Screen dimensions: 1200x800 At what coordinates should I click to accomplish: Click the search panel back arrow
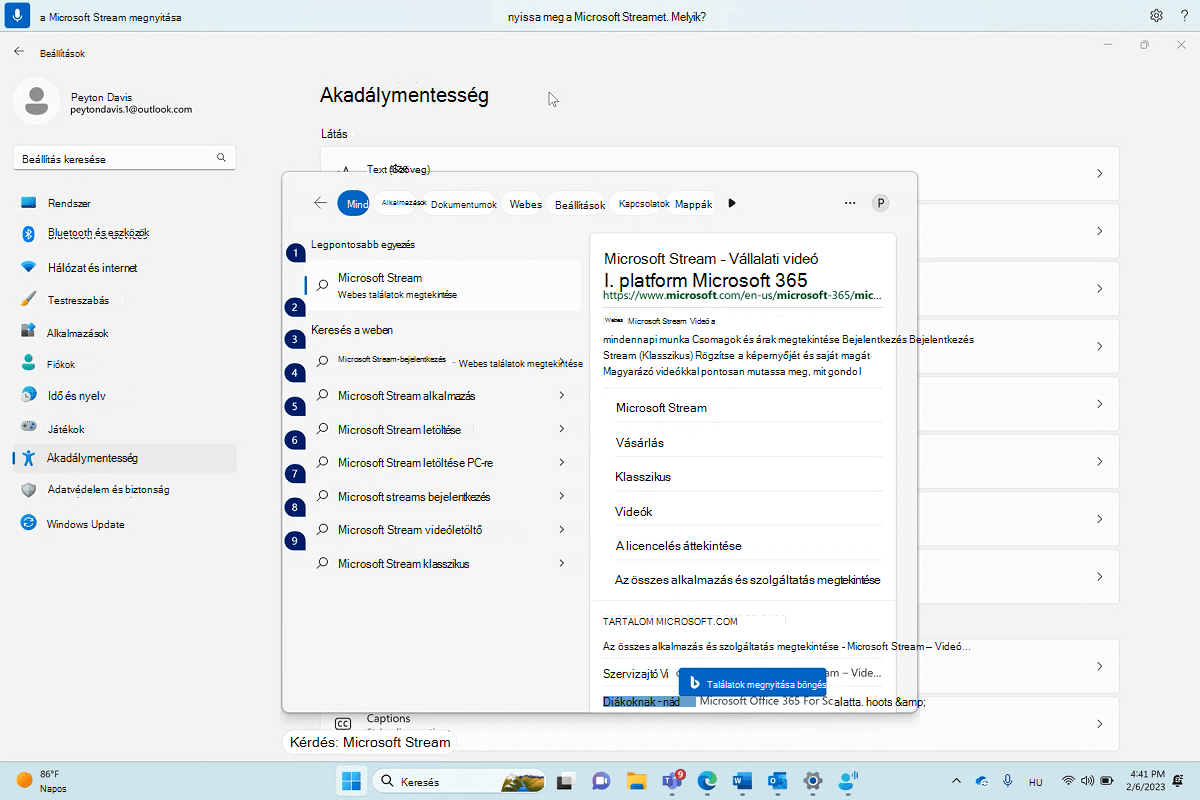coord(320,202)
